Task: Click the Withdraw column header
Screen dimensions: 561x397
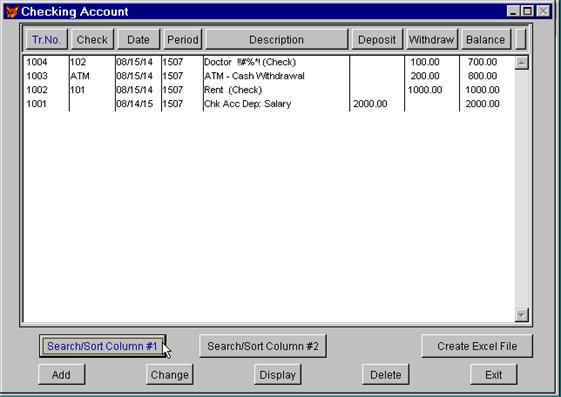Action: click(432, 39)
